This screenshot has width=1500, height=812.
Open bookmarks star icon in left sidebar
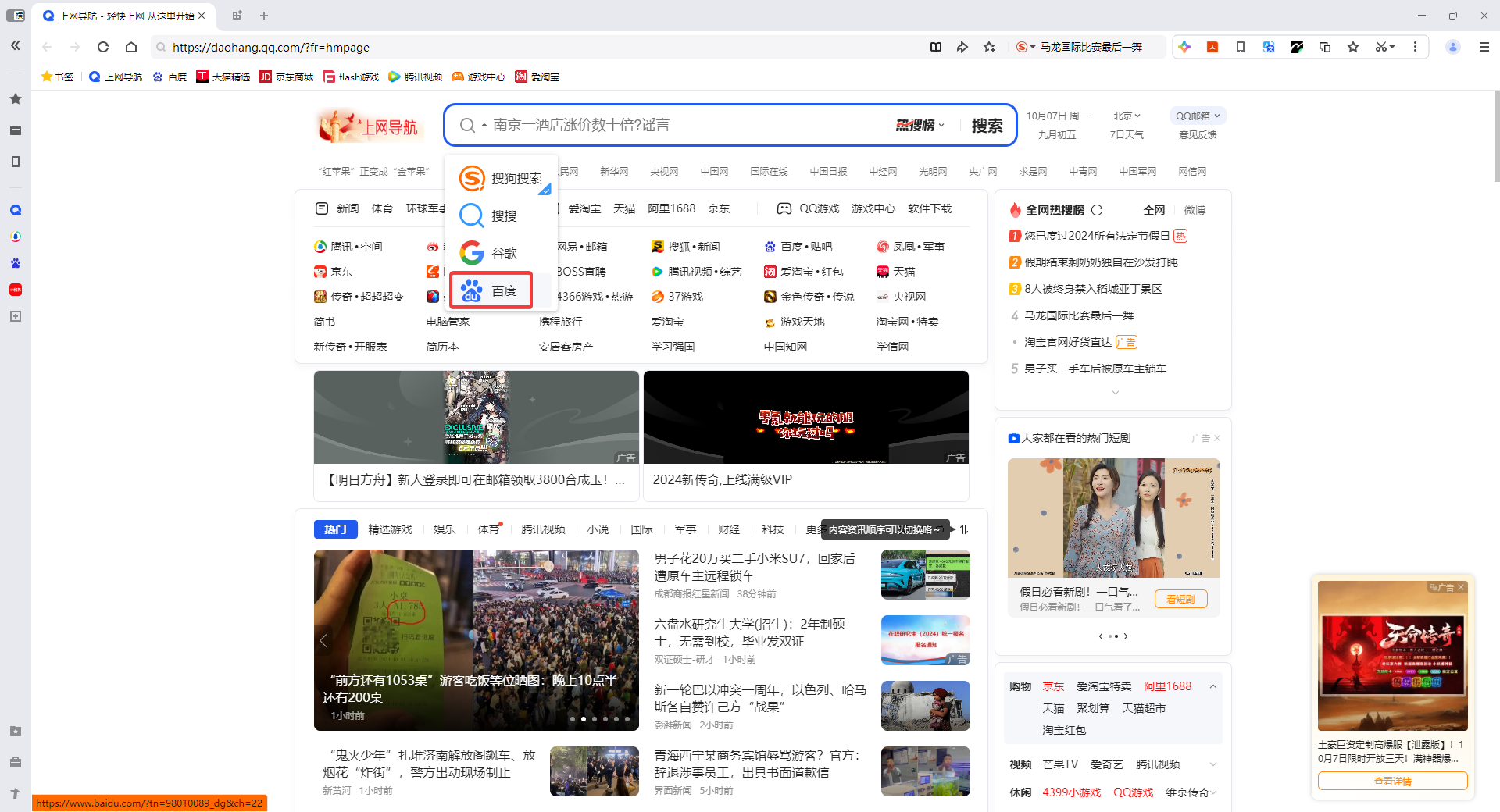tap(16, 99)
